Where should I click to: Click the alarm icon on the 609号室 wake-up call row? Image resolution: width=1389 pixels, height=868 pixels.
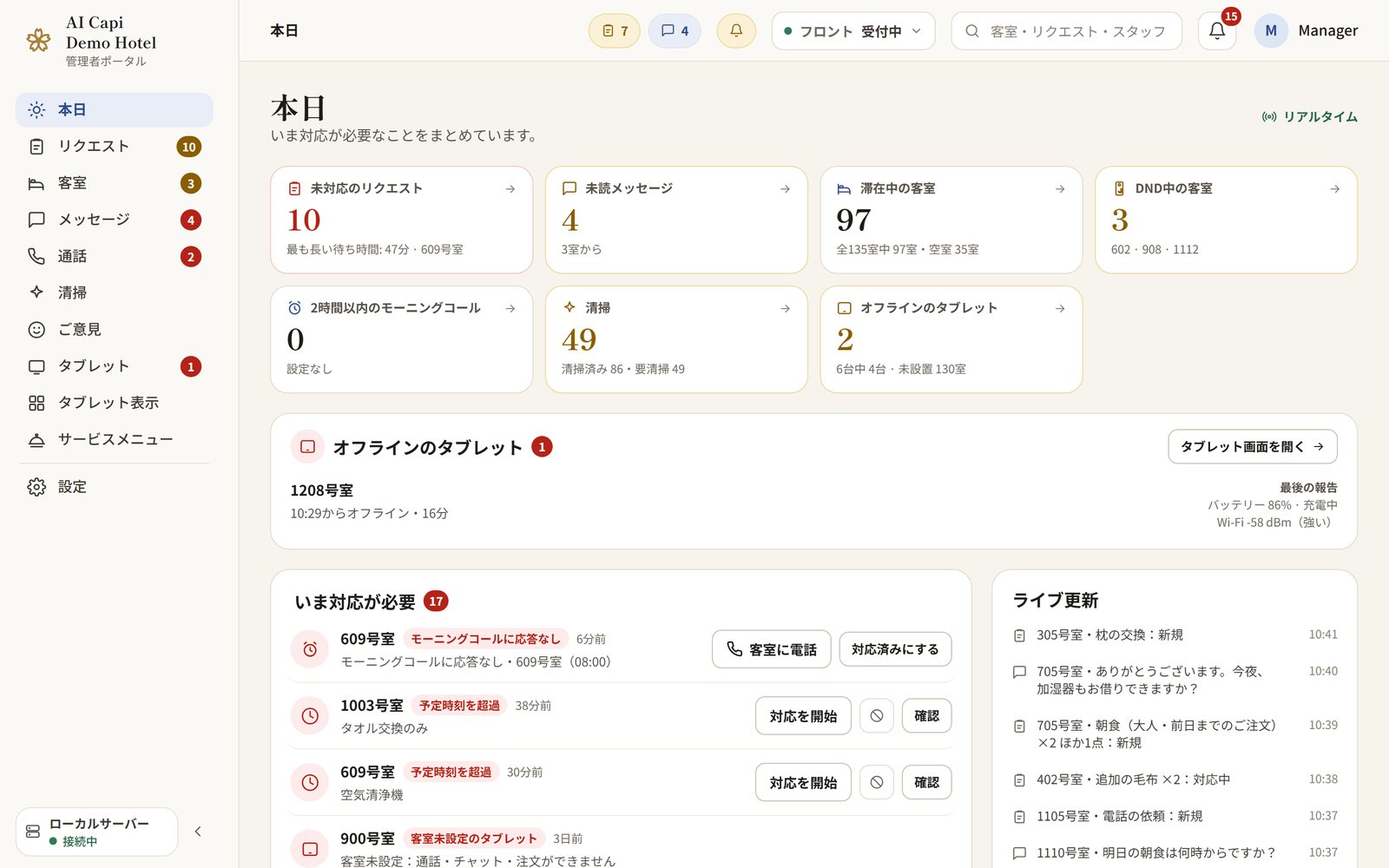[310, 649]
